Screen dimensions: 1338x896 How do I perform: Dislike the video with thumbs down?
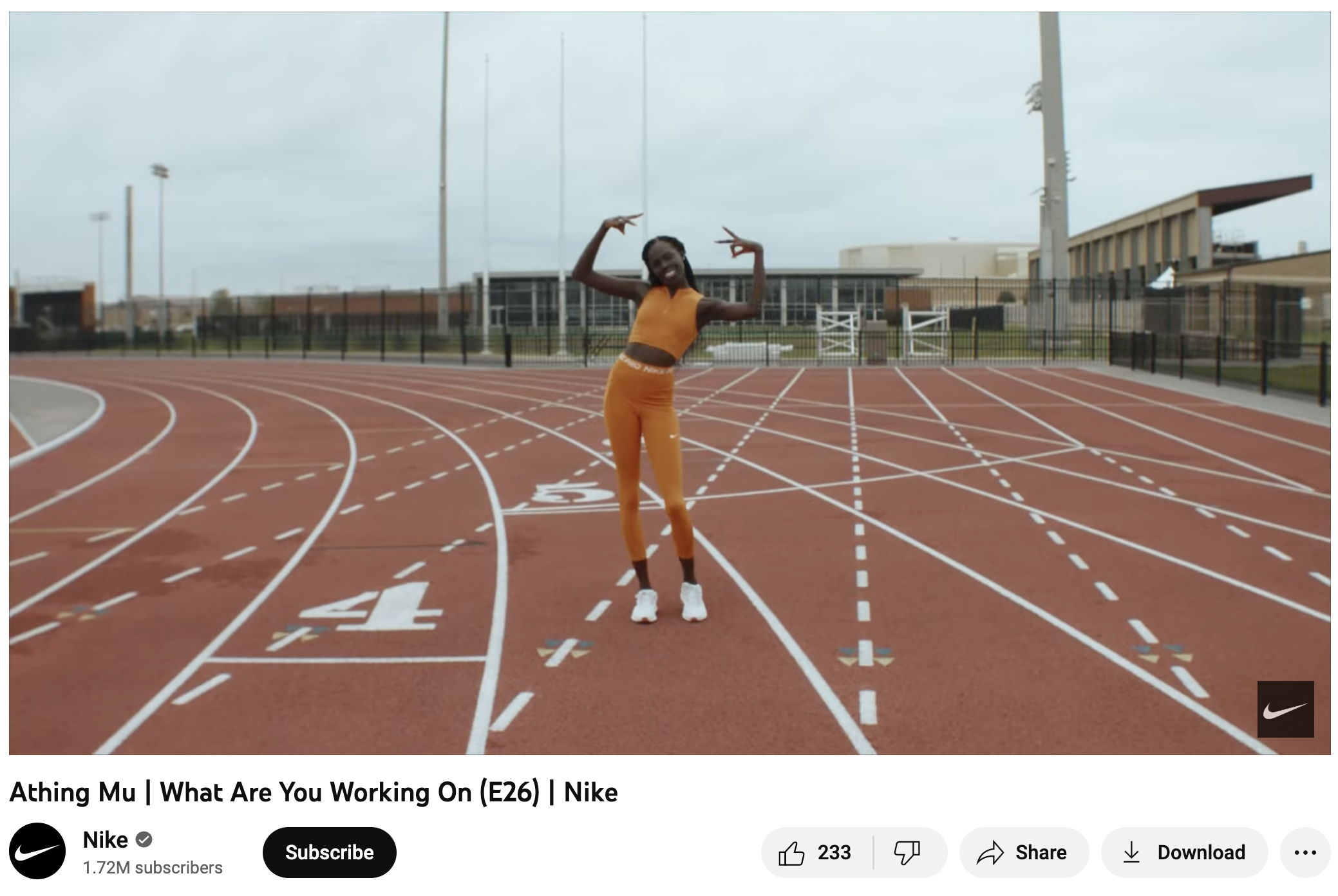pyautogui.click(x=907, y=852)
